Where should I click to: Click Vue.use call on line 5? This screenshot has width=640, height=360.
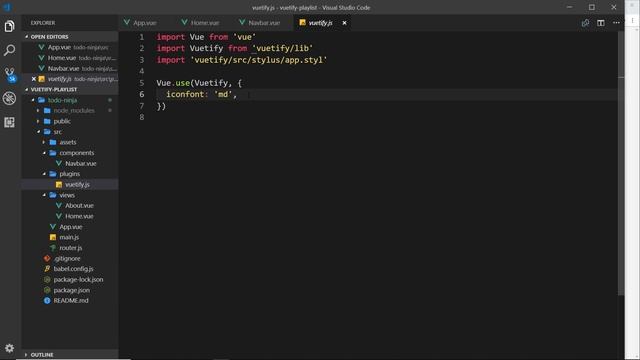[173, 83]
